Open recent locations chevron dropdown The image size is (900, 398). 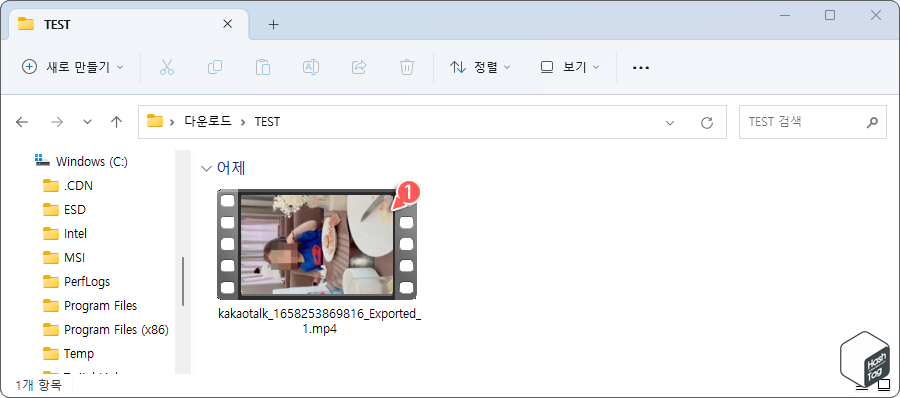87,122
